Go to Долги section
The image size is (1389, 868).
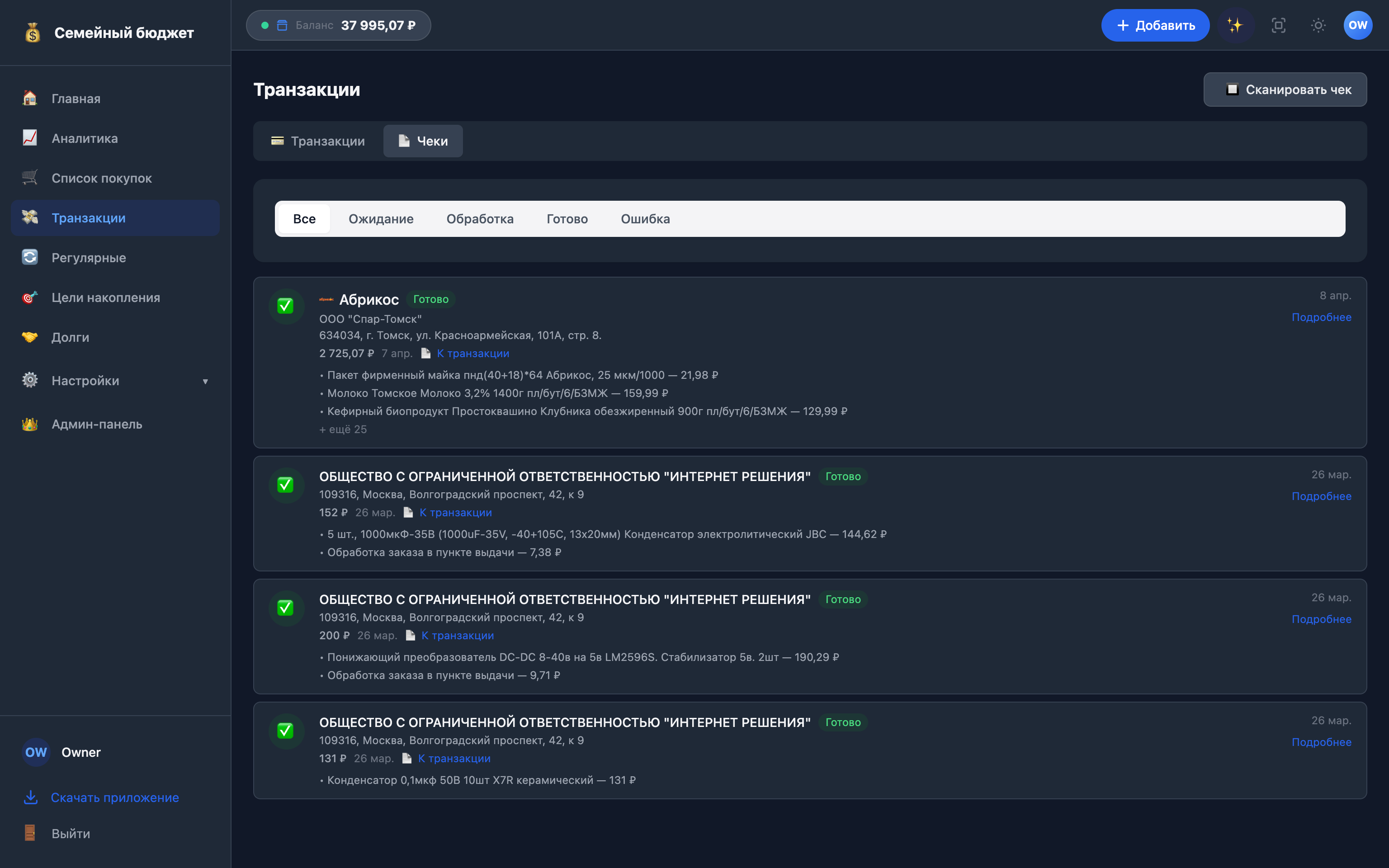pos(115,337)
